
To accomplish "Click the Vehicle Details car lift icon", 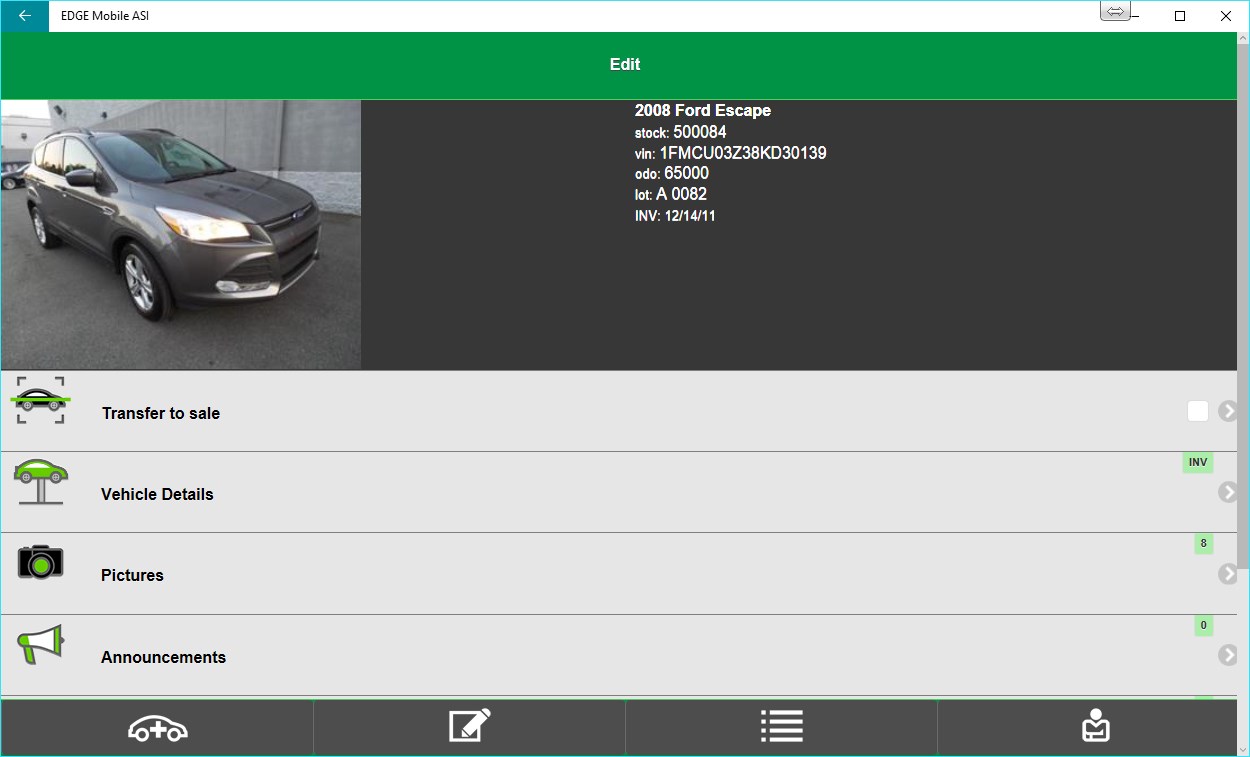I will tap(41, 482).
